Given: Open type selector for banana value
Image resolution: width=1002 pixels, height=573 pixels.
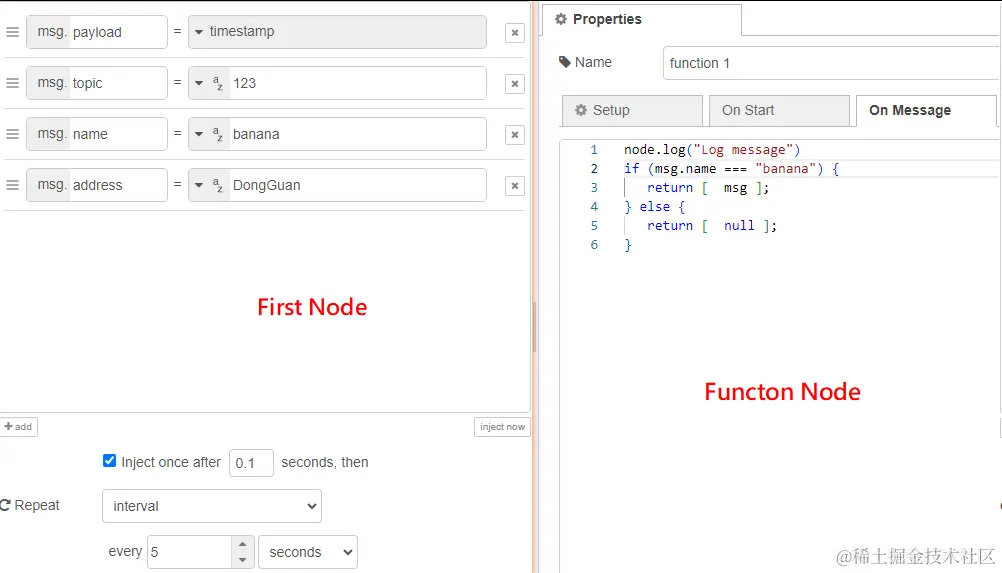Looking at the screenshot, I should coord(199,134).
